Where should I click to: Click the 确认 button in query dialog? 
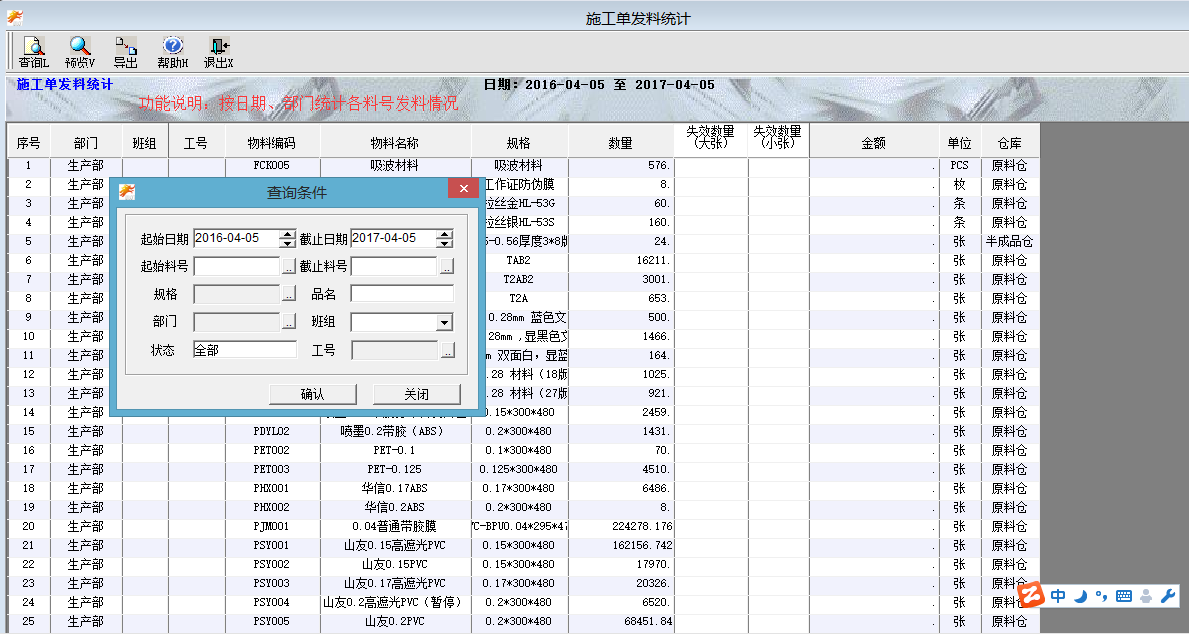[x=312, y=395]
